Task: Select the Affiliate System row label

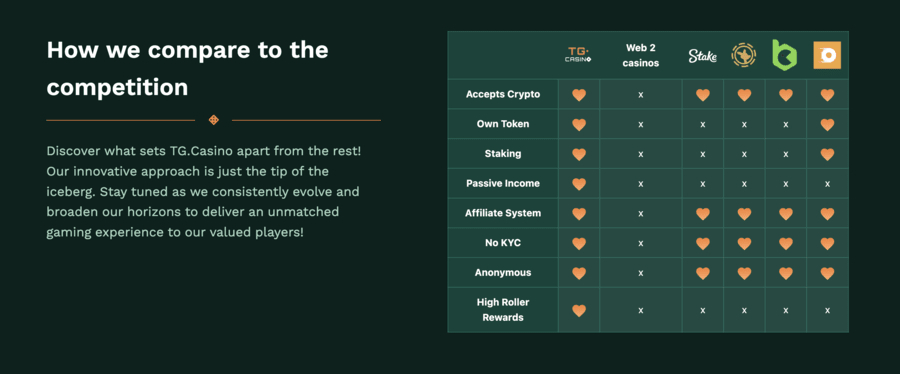Action: tap(503, 213)
